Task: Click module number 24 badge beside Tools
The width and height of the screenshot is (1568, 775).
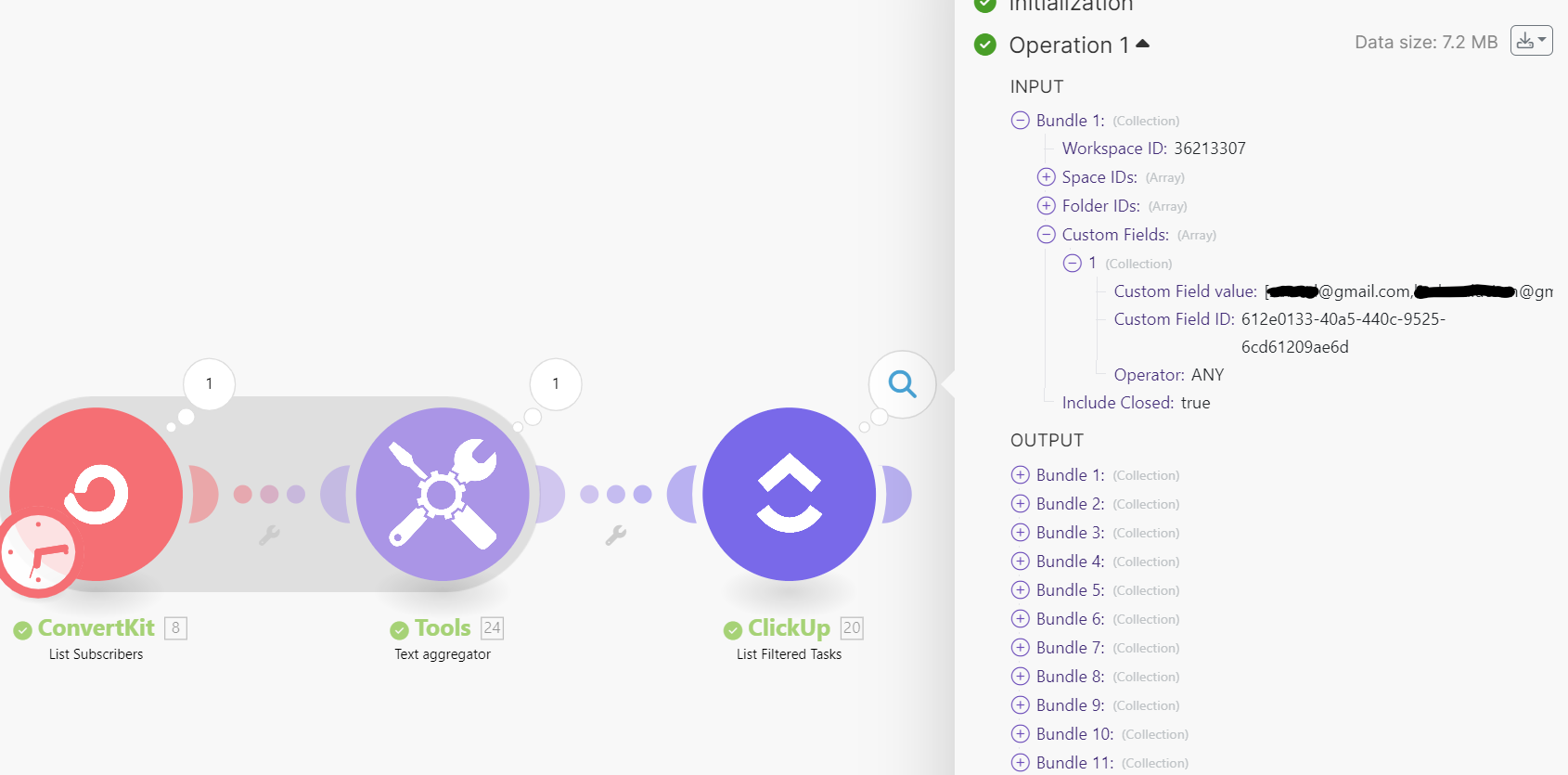Action: tap(493, 628)
